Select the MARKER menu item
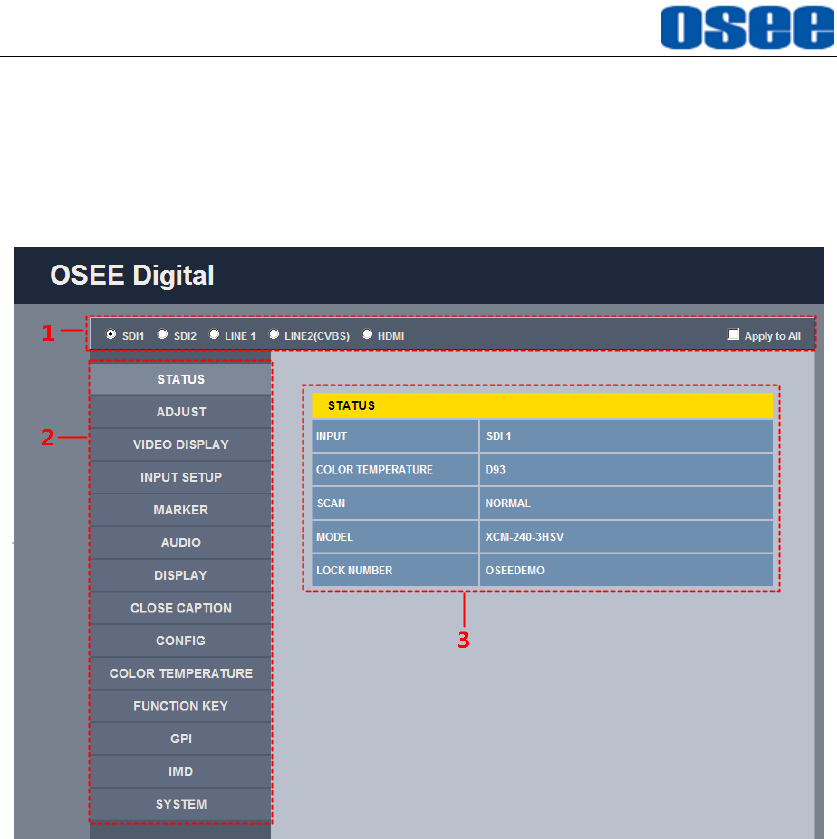This screenshot has width=837, height=839. click(181, 510)
